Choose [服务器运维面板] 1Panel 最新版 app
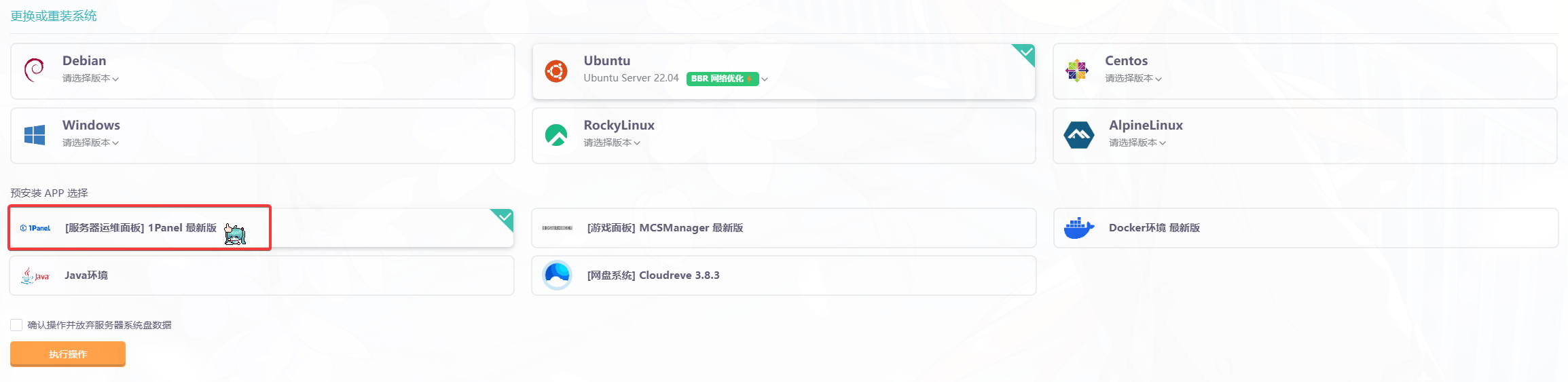This screenshot has height=382, width=1568. click(x=261, y=228)
